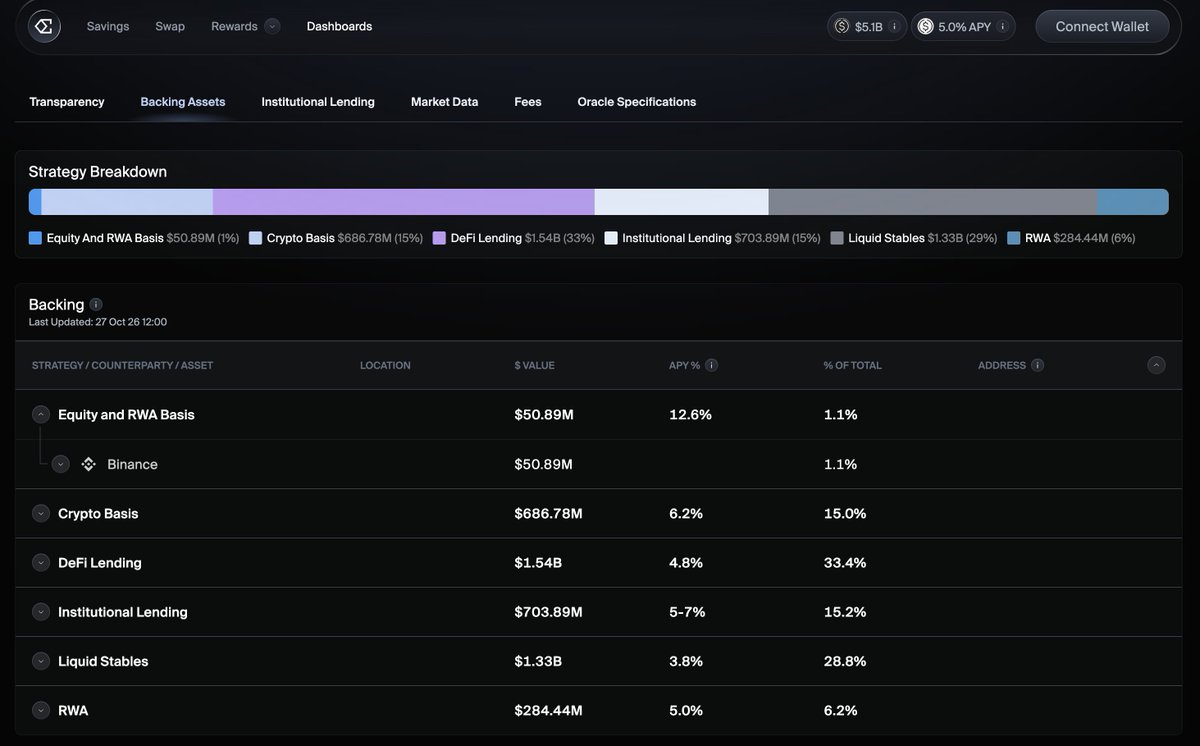
Task: Show info for the APY % column
Action: 711,365
